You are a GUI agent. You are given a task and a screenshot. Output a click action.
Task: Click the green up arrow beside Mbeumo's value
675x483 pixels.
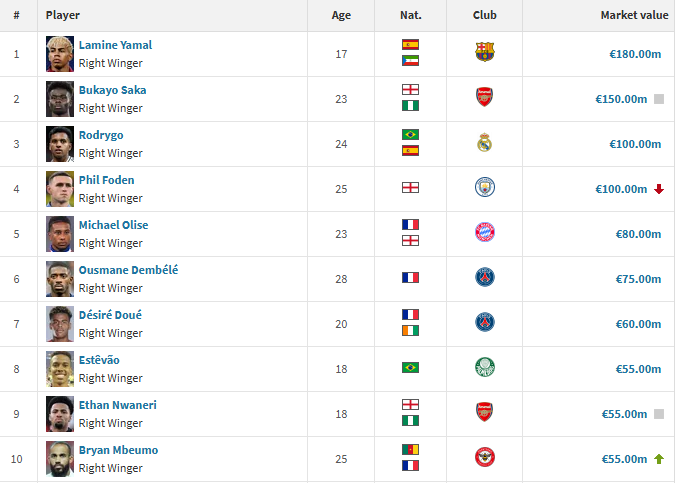pyautogui.click(x=659, y=459)
